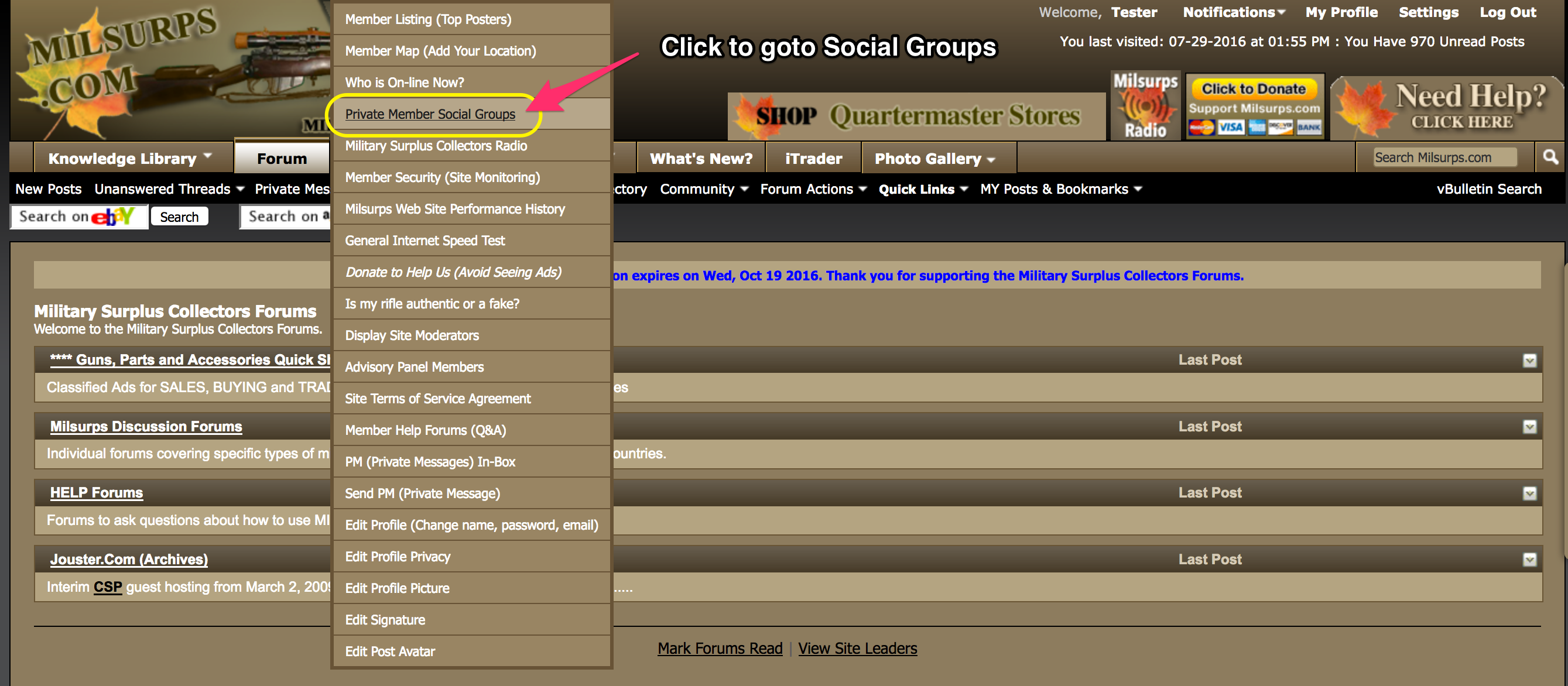
Task: Select Member Listing (Top Posters)
Action: tap(471, 19)
